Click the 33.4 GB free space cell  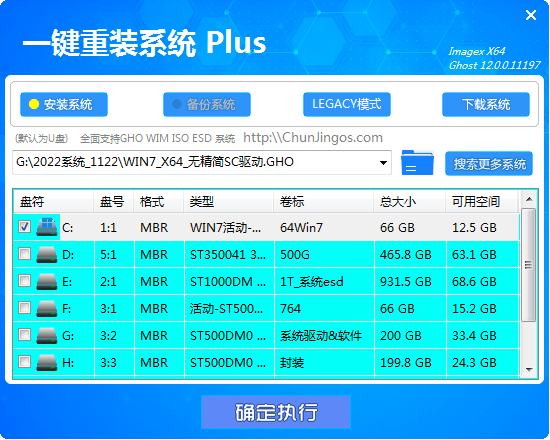[483, 336]
